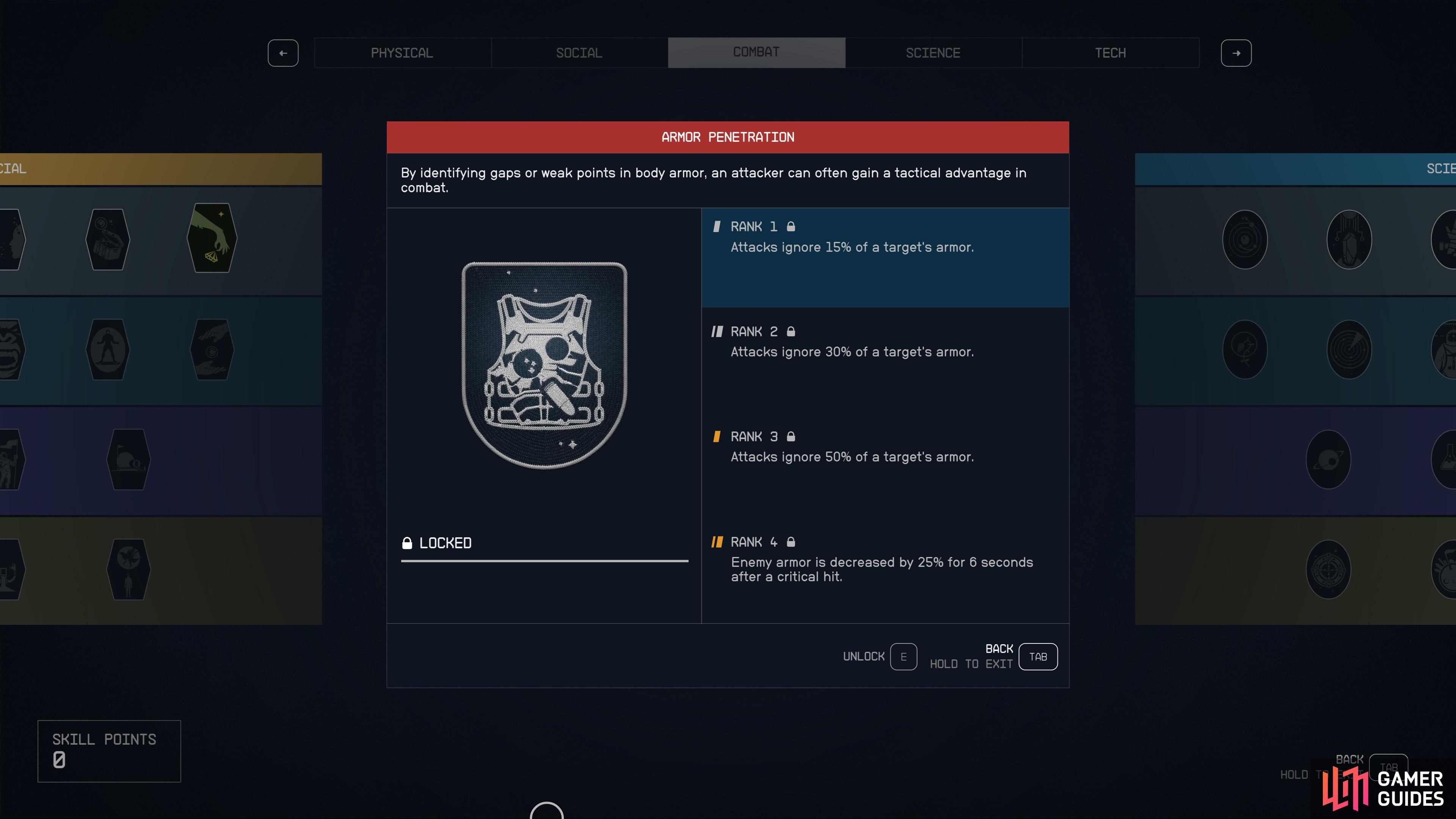Click the ringed planet science skill badge
The image size is (1456, 819).
1328,460
